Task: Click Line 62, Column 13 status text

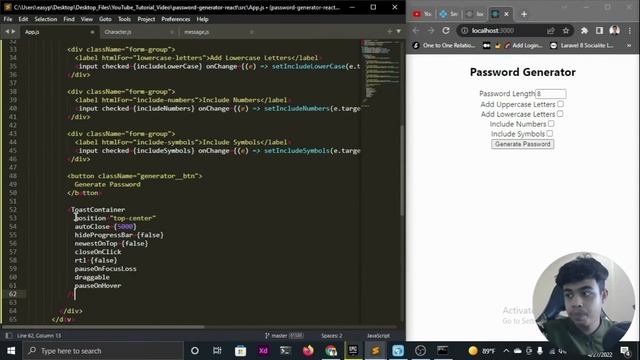Action: click(39, 336)
